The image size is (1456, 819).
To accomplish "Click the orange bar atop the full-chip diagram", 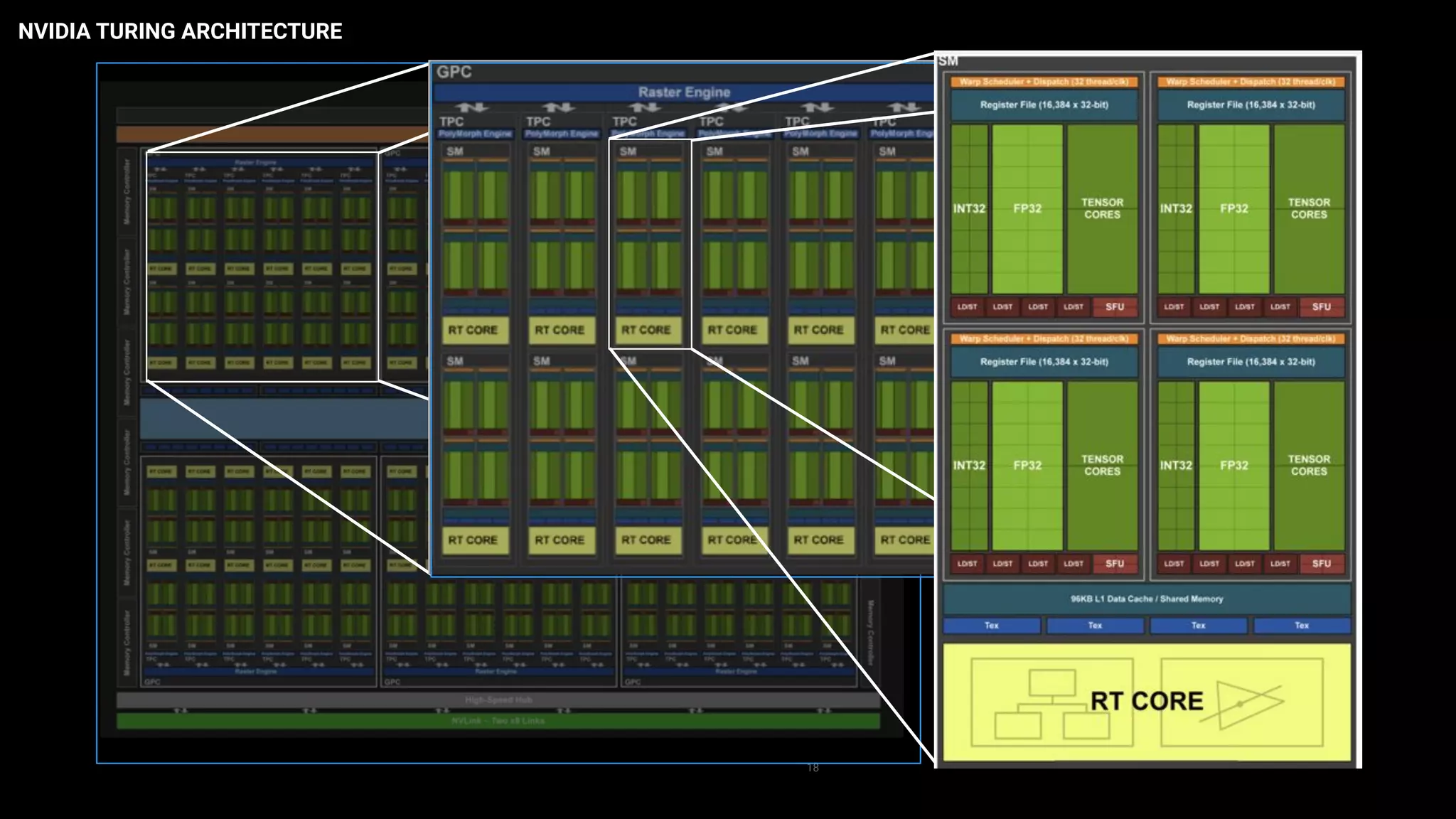I will click(x=273, y=134).
